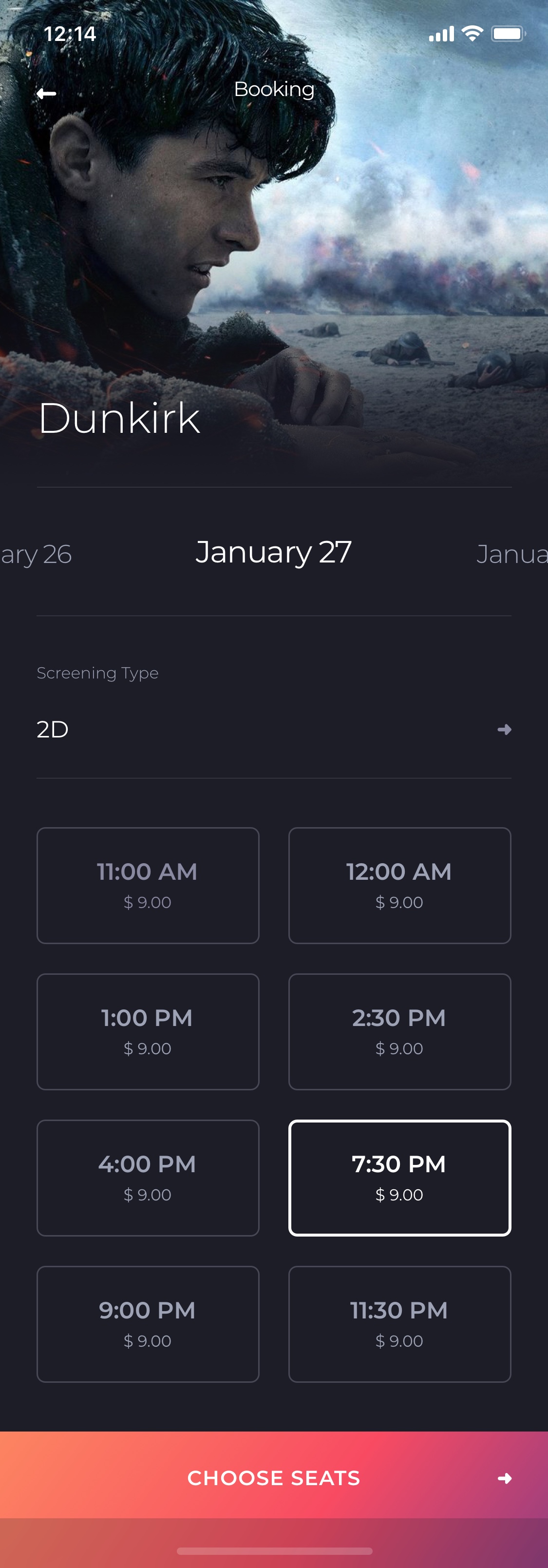Select the 11:00 AM showtime
Image resolution: width=548 pixels, height=1568 pixels.
[x=148, y=885]
